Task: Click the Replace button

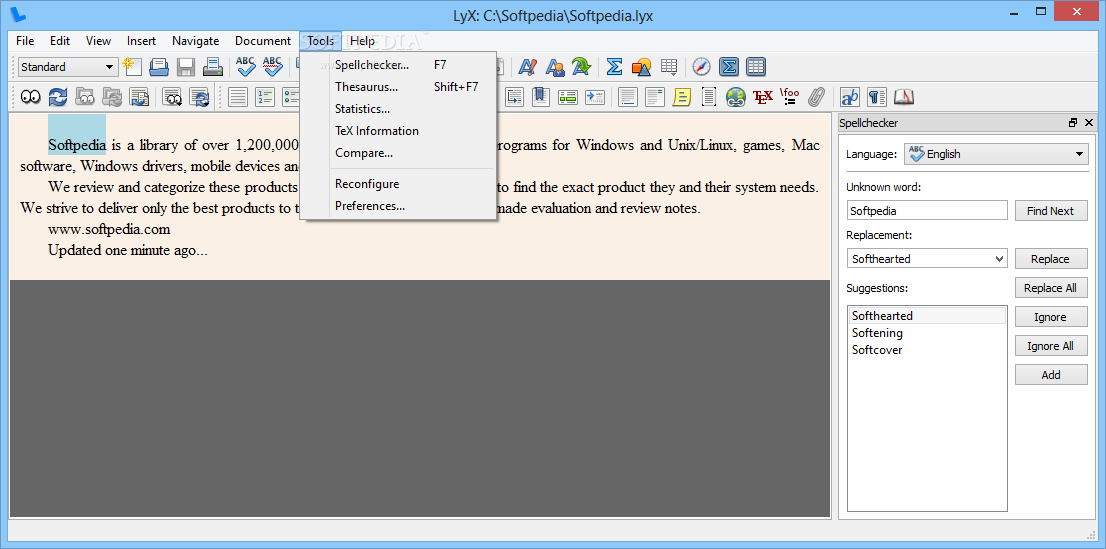Action: (x=1051, y=259)
